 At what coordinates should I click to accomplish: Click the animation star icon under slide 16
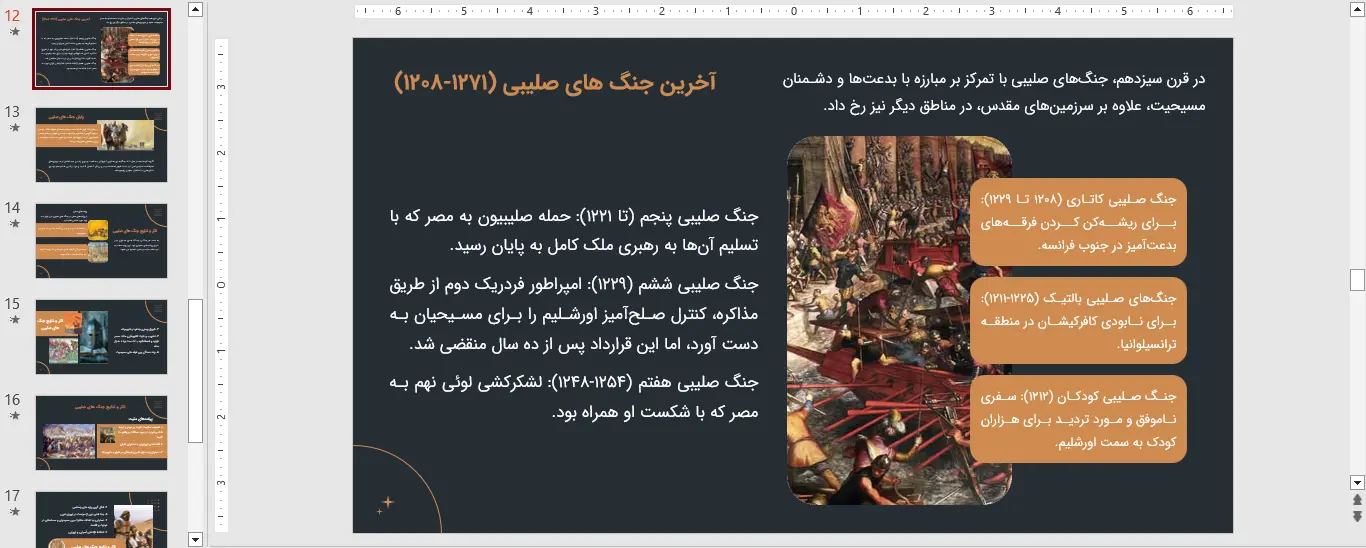pos(14,416)
